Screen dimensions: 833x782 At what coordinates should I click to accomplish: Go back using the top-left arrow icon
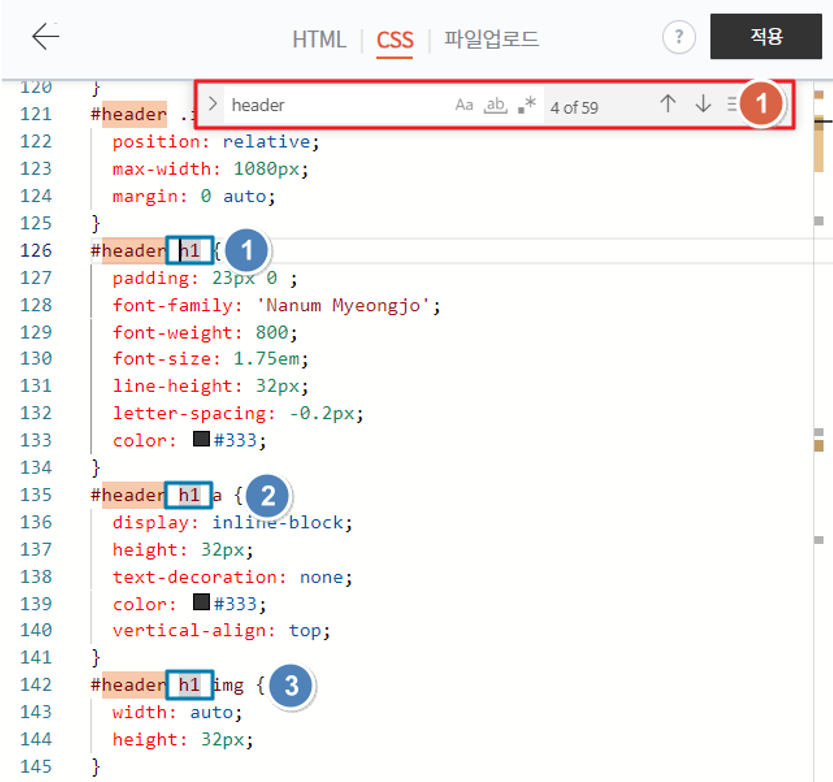click(x=46, y=37)
